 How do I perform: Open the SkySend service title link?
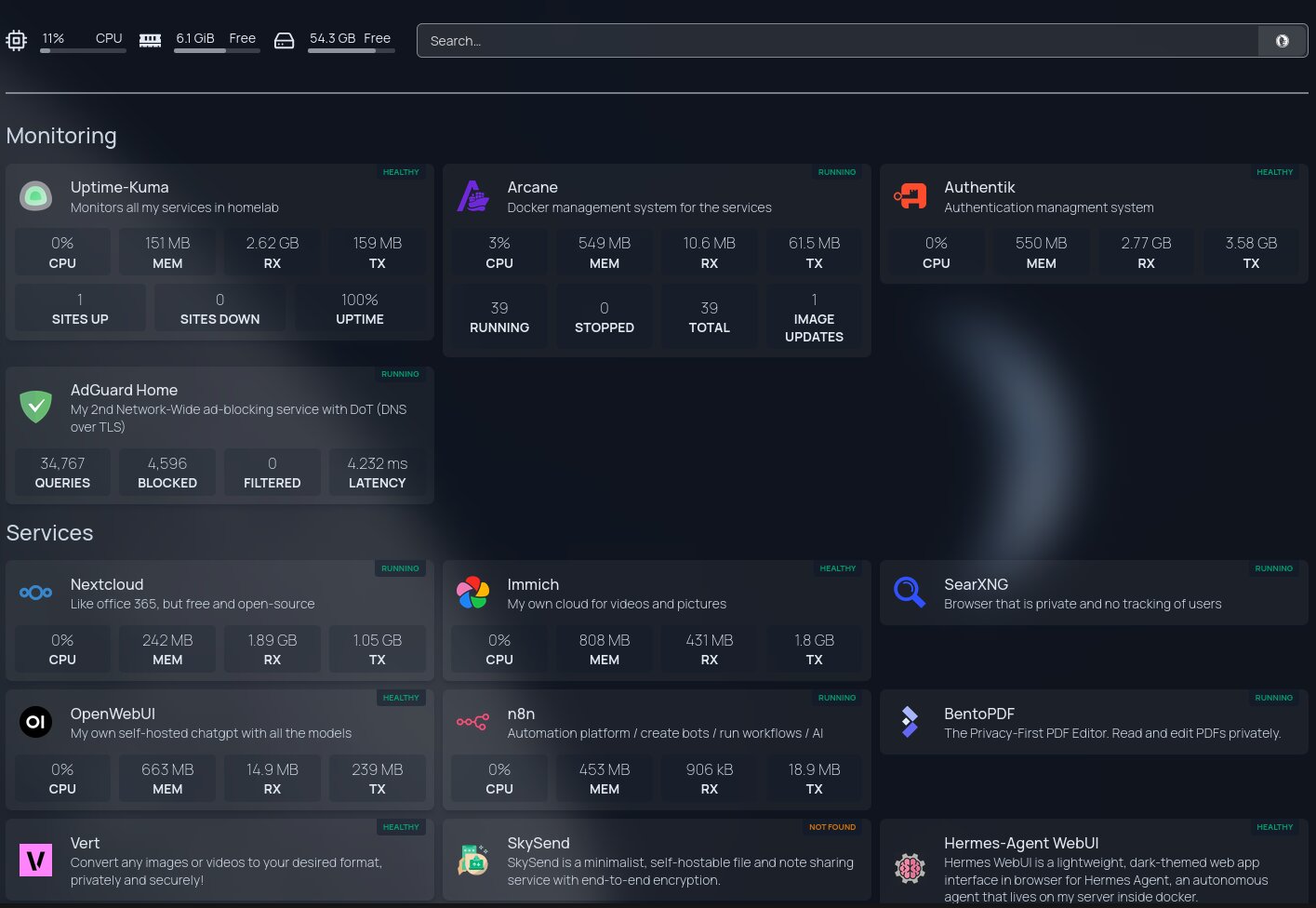click(x=538, y=843)
